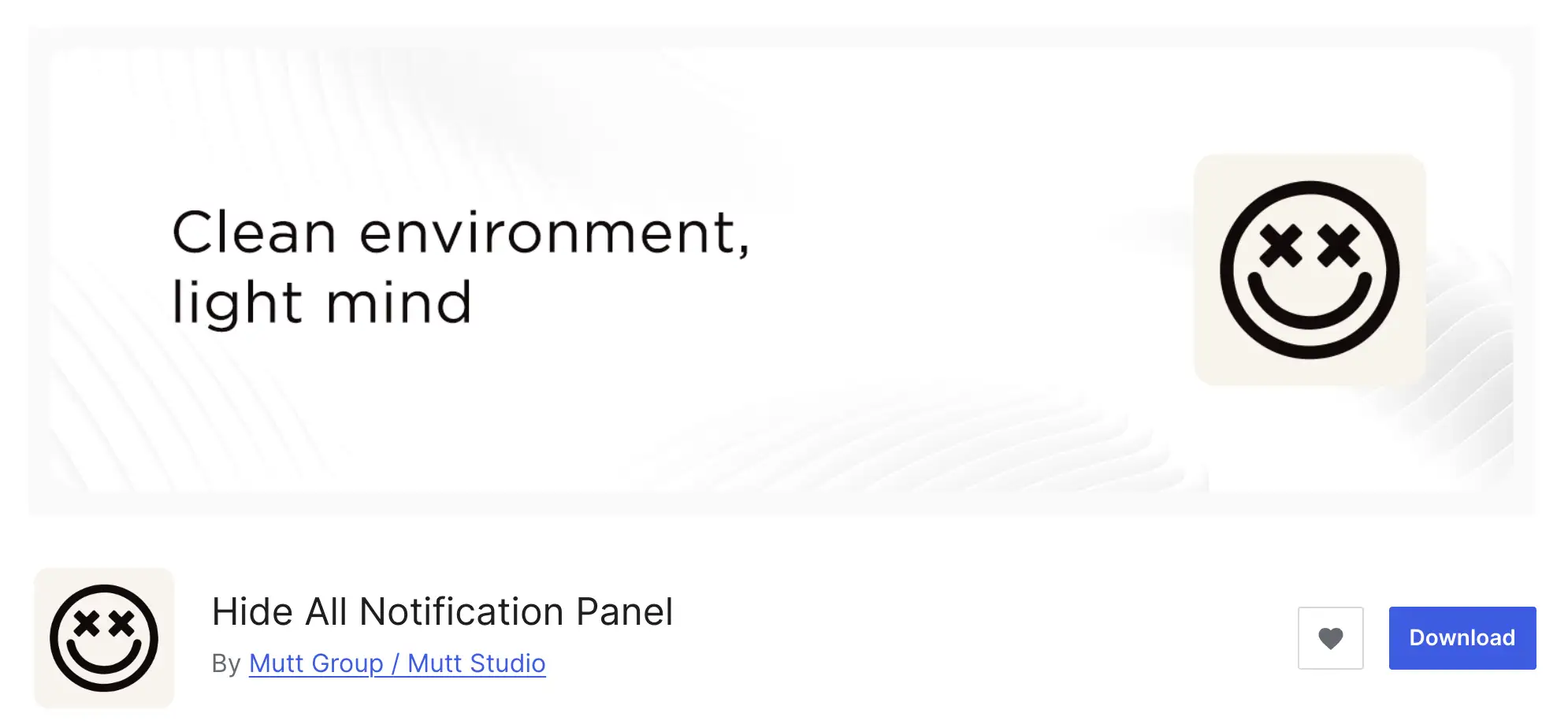Viewport: 1568px width, 728px height.
Task: Click the left X eye of small plugin icon
Action: [x=87, y=624]
